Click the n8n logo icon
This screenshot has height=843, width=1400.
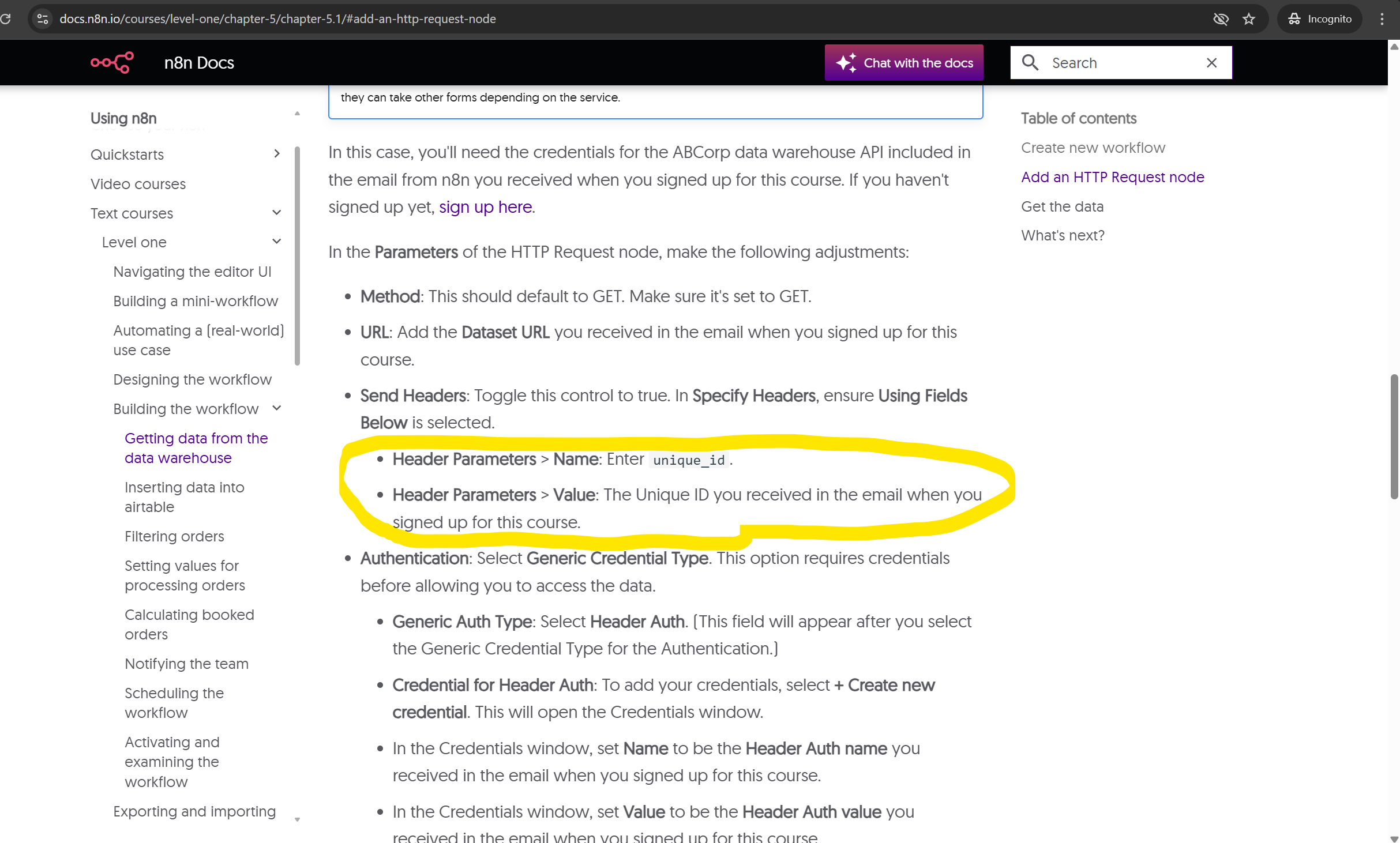point(112,62)
